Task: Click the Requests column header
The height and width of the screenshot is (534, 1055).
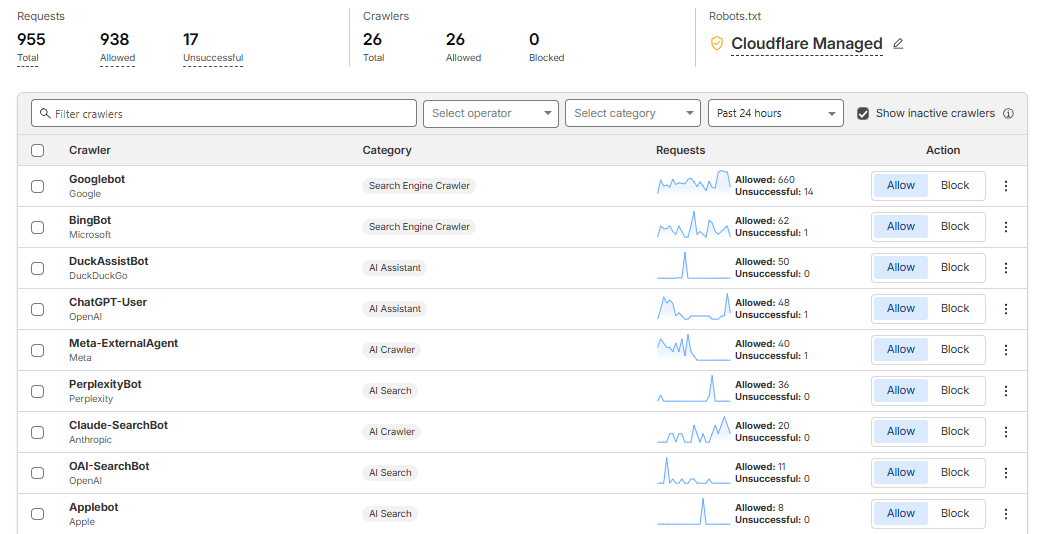Action: click(680, 151)
